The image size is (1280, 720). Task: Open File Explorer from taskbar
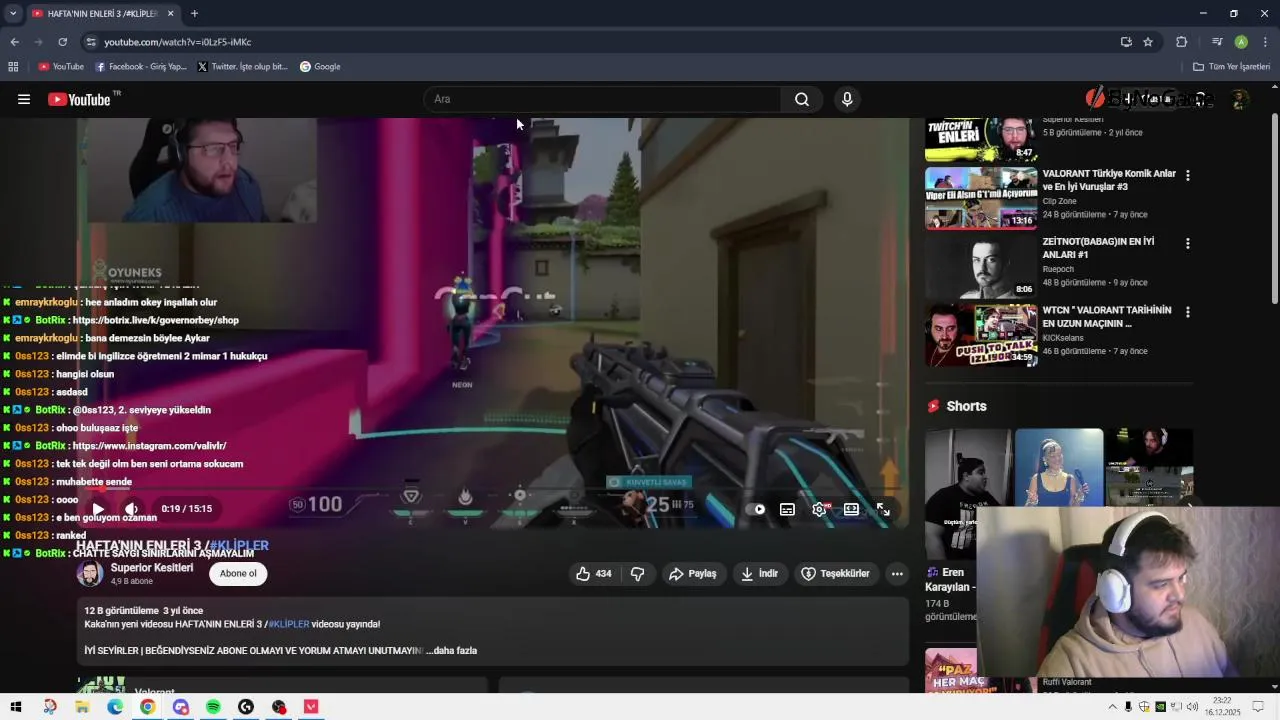tap(82, 707)
